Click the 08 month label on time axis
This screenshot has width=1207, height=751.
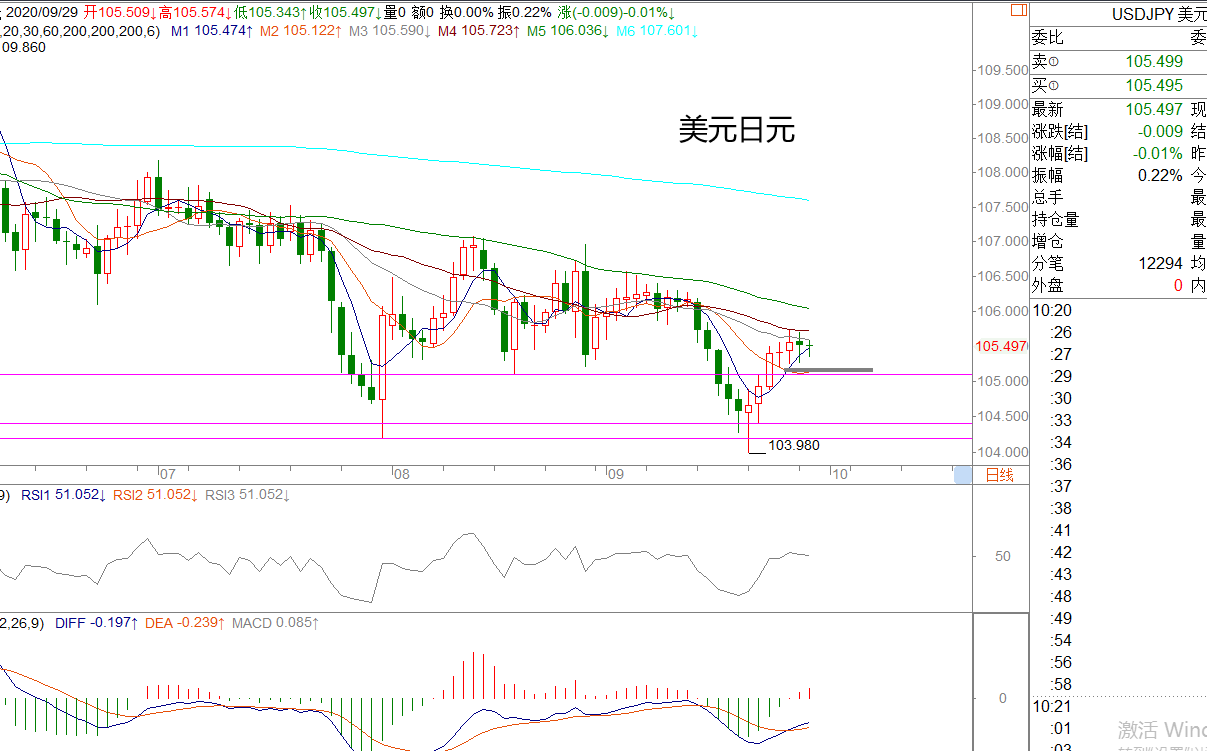(400, 474)
